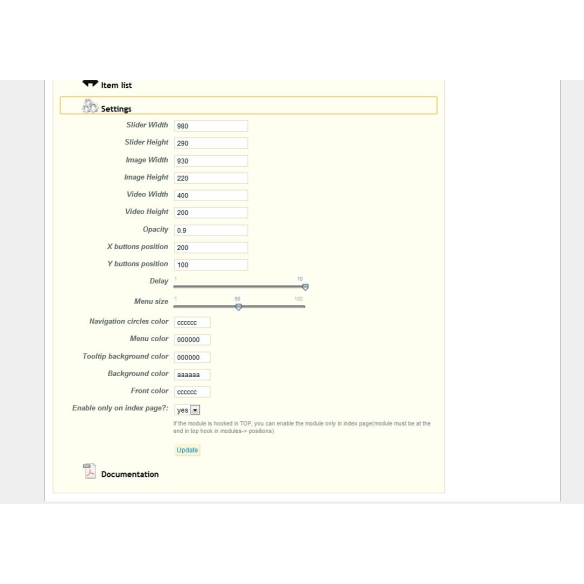The width and height of the screenshot is (584, 584).
Task: Open the Documentation PDF icon
Action: coord(89,471)
